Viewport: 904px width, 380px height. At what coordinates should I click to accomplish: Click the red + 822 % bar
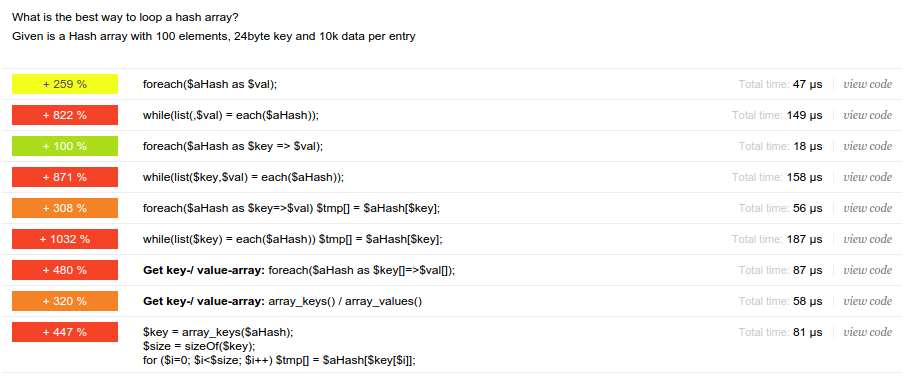(65, 115)
